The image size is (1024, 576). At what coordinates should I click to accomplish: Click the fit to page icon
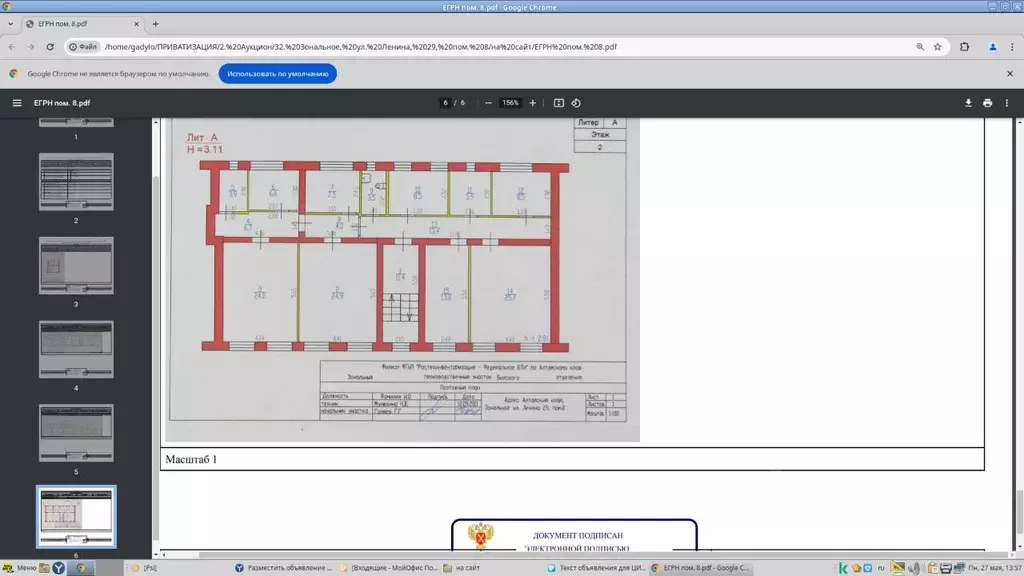pyautogui.click(x=559, y=103)
